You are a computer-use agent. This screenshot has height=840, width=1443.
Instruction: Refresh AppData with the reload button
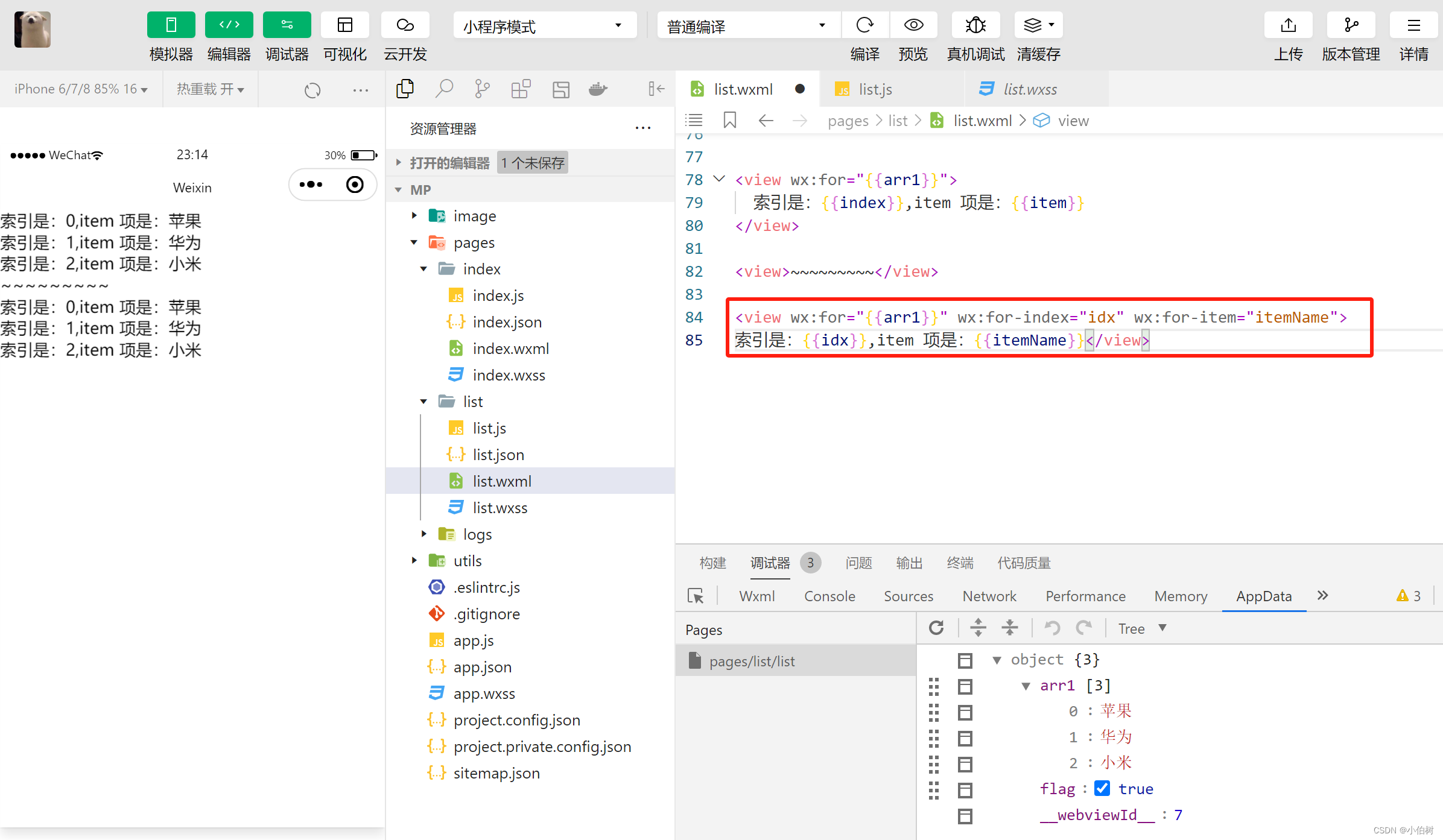(x=936, y=628)
